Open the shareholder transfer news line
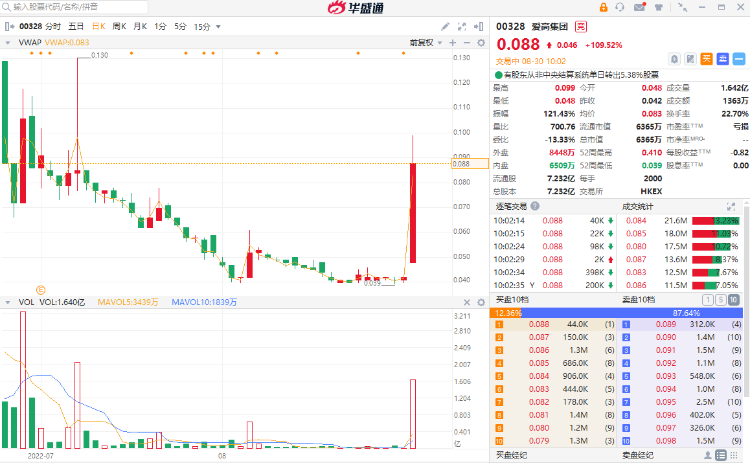 pos(576,75)
